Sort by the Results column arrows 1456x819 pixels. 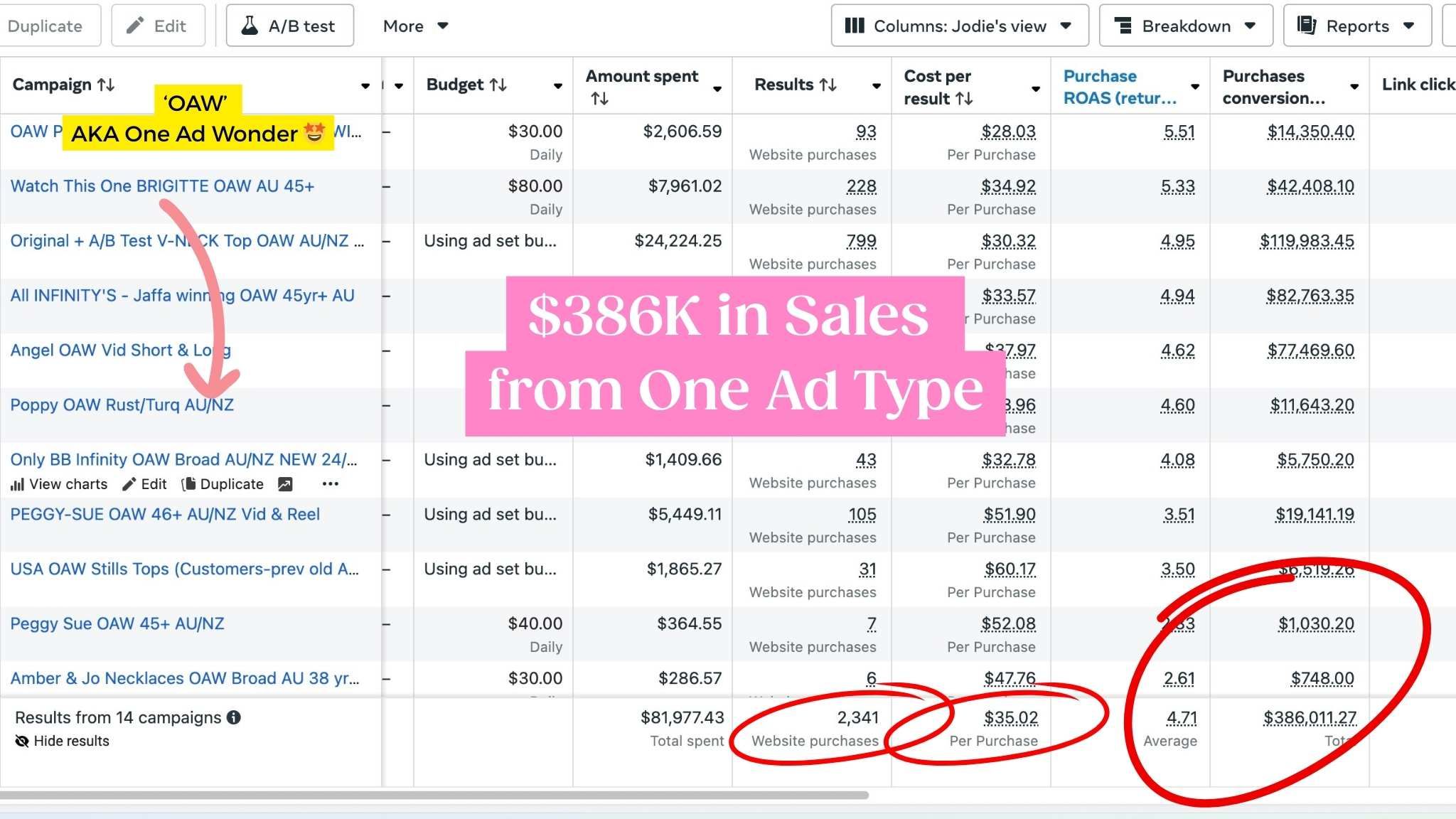coord(828,85)
